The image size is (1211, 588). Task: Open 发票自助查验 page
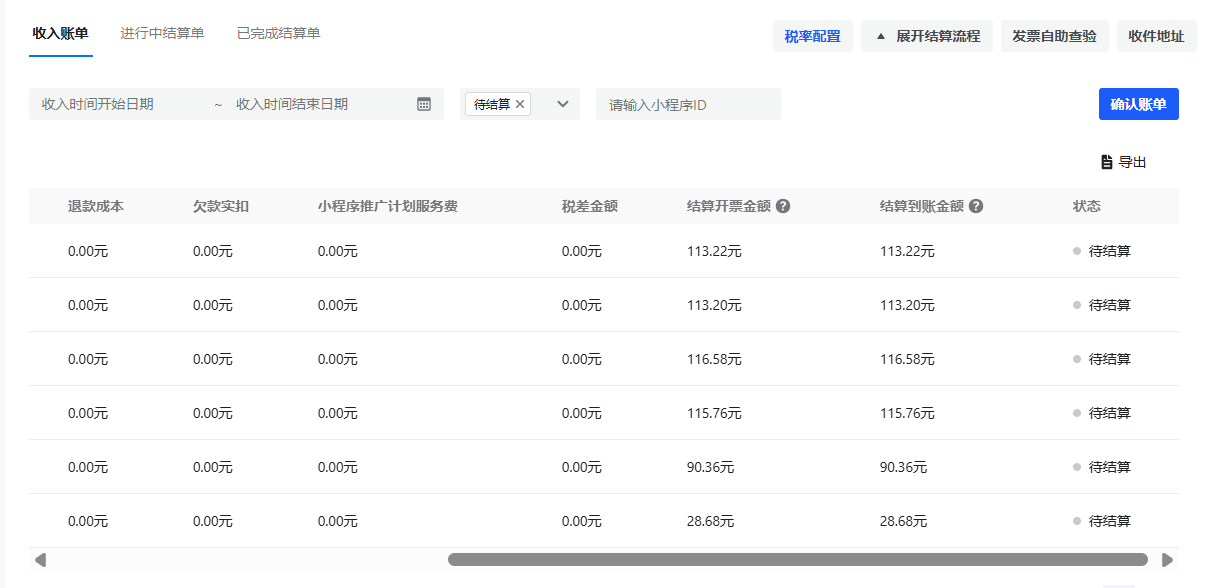point(1054,36)
